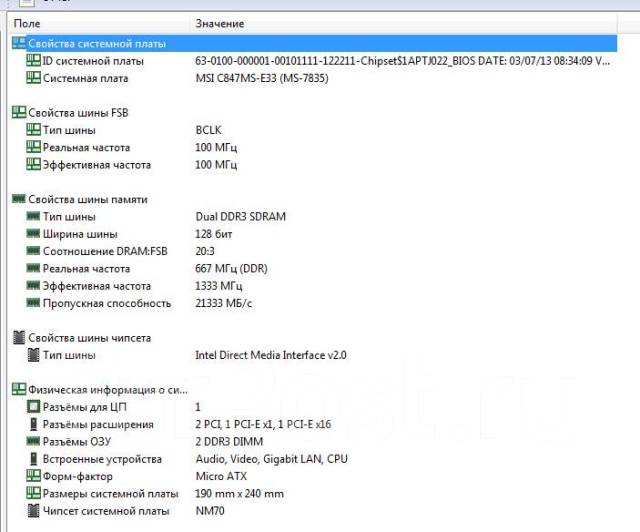Select the Свойства шины памяти group row
Screen dimensions: 640x532
(x=314, y=199)
